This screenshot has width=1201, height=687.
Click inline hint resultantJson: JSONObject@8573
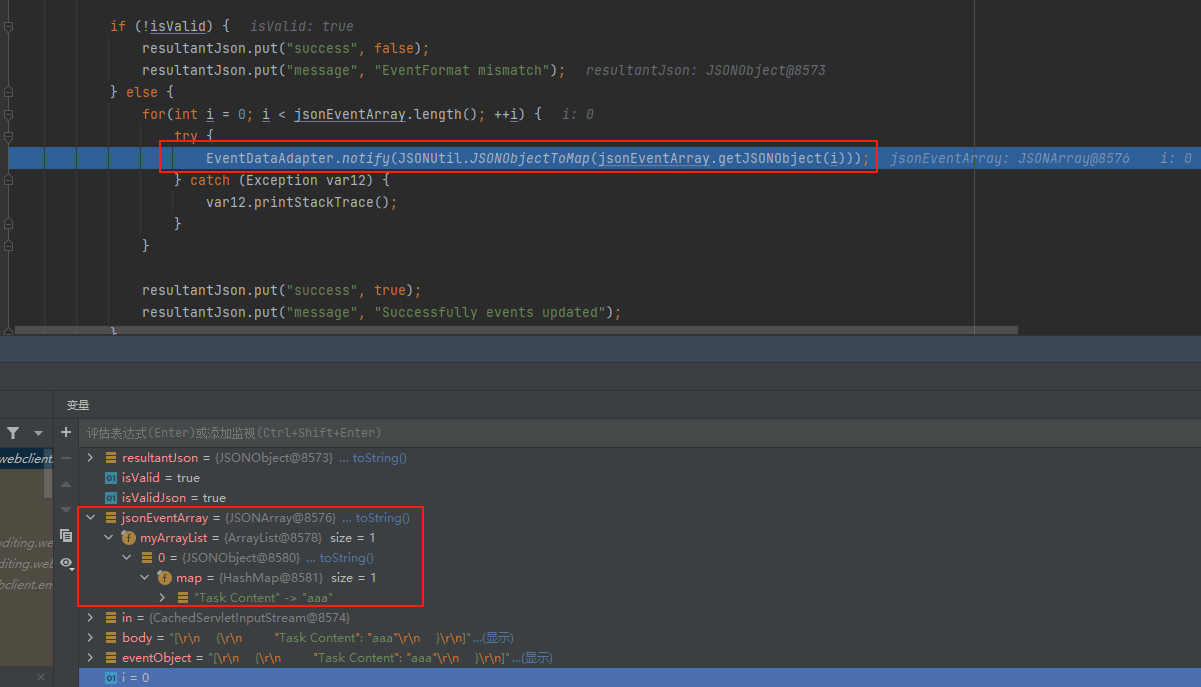(x=705, y=70)
